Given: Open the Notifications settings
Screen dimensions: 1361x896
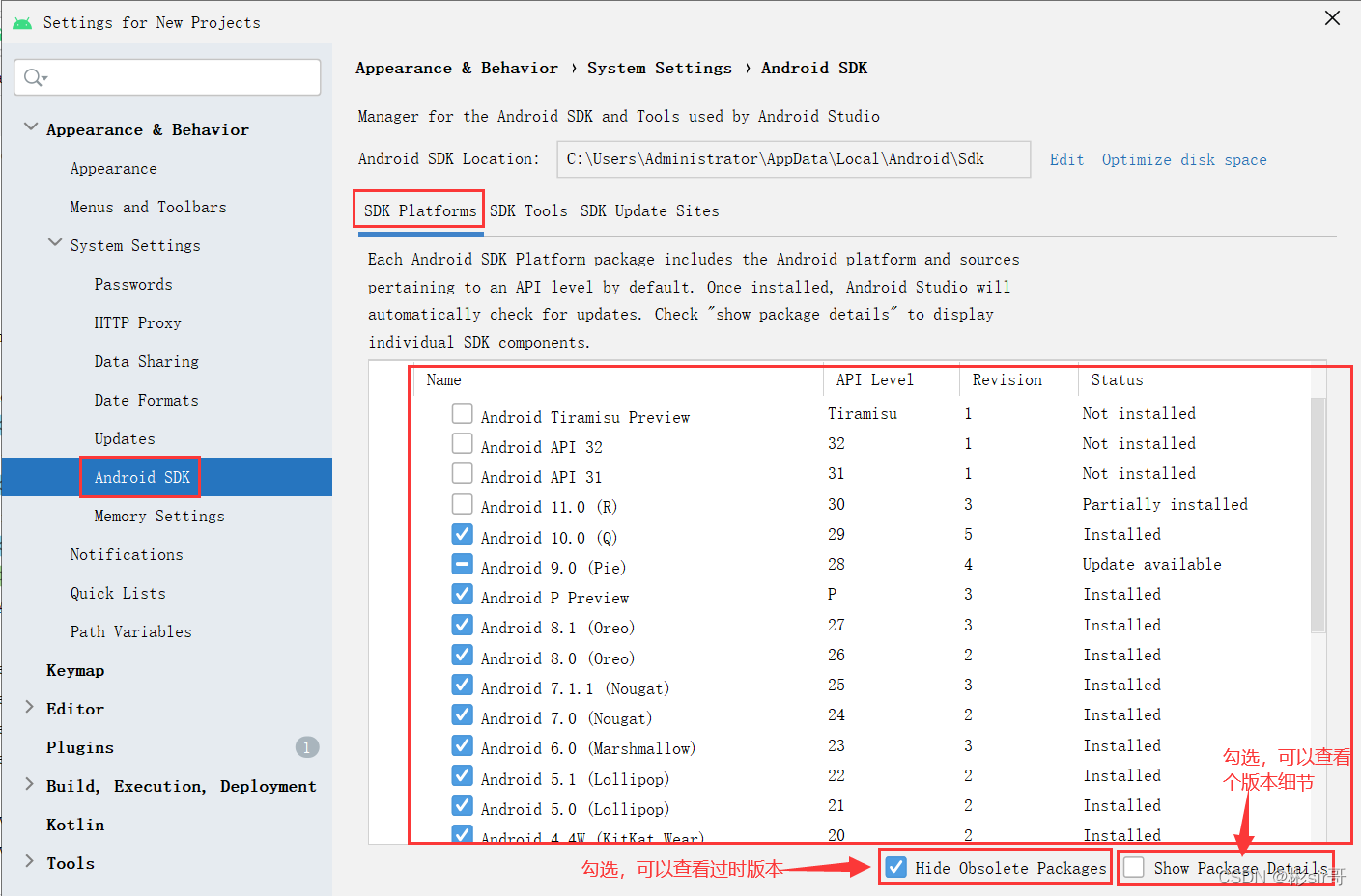Looking at the screenshot, I should [x=127, y=554].
